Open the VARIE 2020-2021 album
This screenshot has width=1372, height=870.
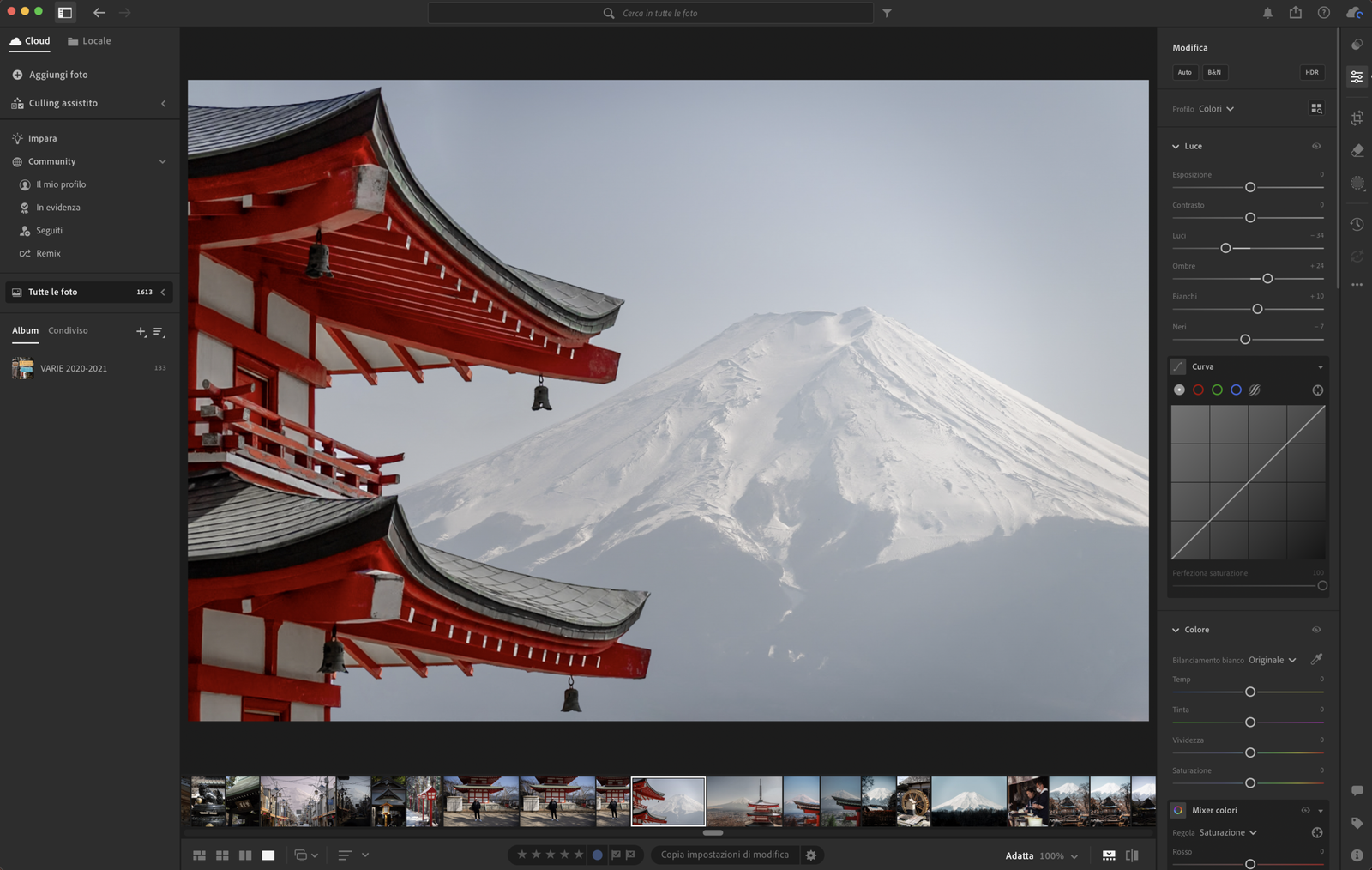click(73, 368)
